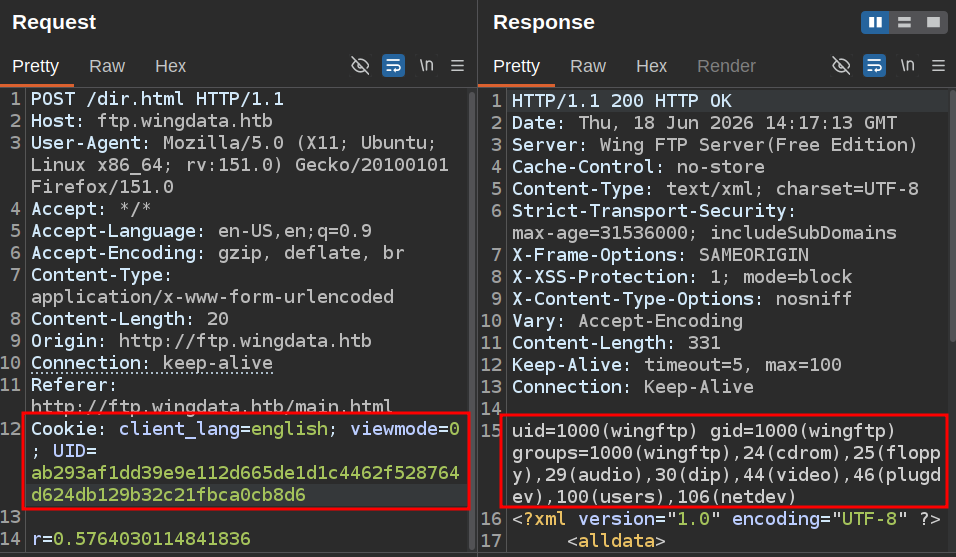
Task: Toggle hidden characters icon in Response panel
Action: [x=841, y=65]
